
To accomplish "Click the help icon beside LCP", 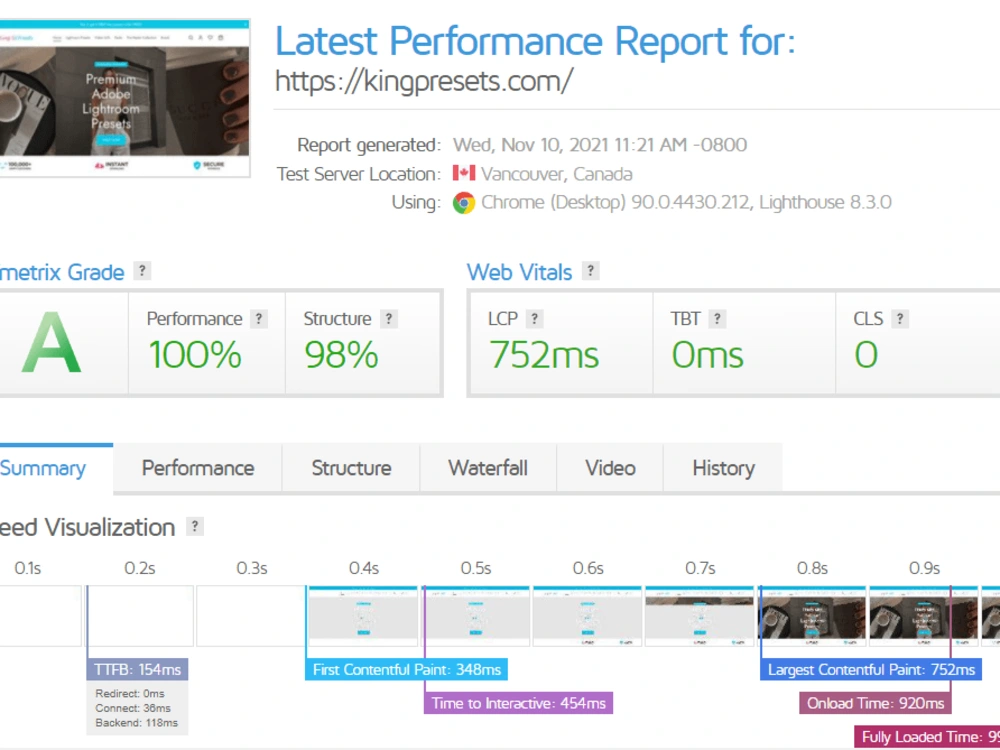I will point(534,318).
